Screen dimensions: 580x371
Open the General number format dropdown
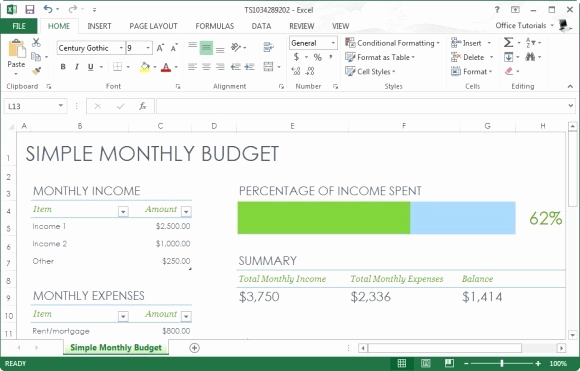333,43
